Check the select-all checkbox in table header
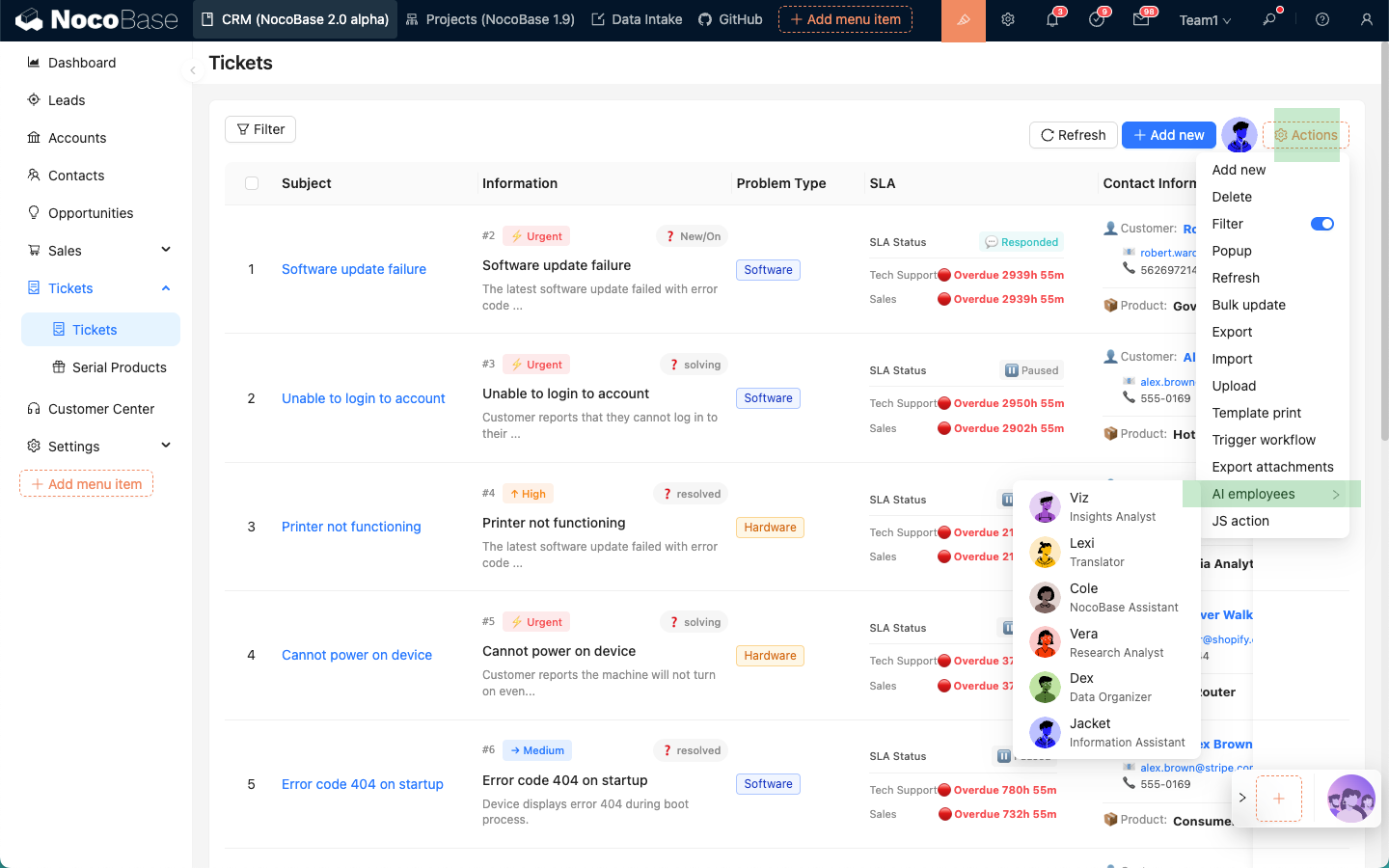 click(x=252, y=183)
